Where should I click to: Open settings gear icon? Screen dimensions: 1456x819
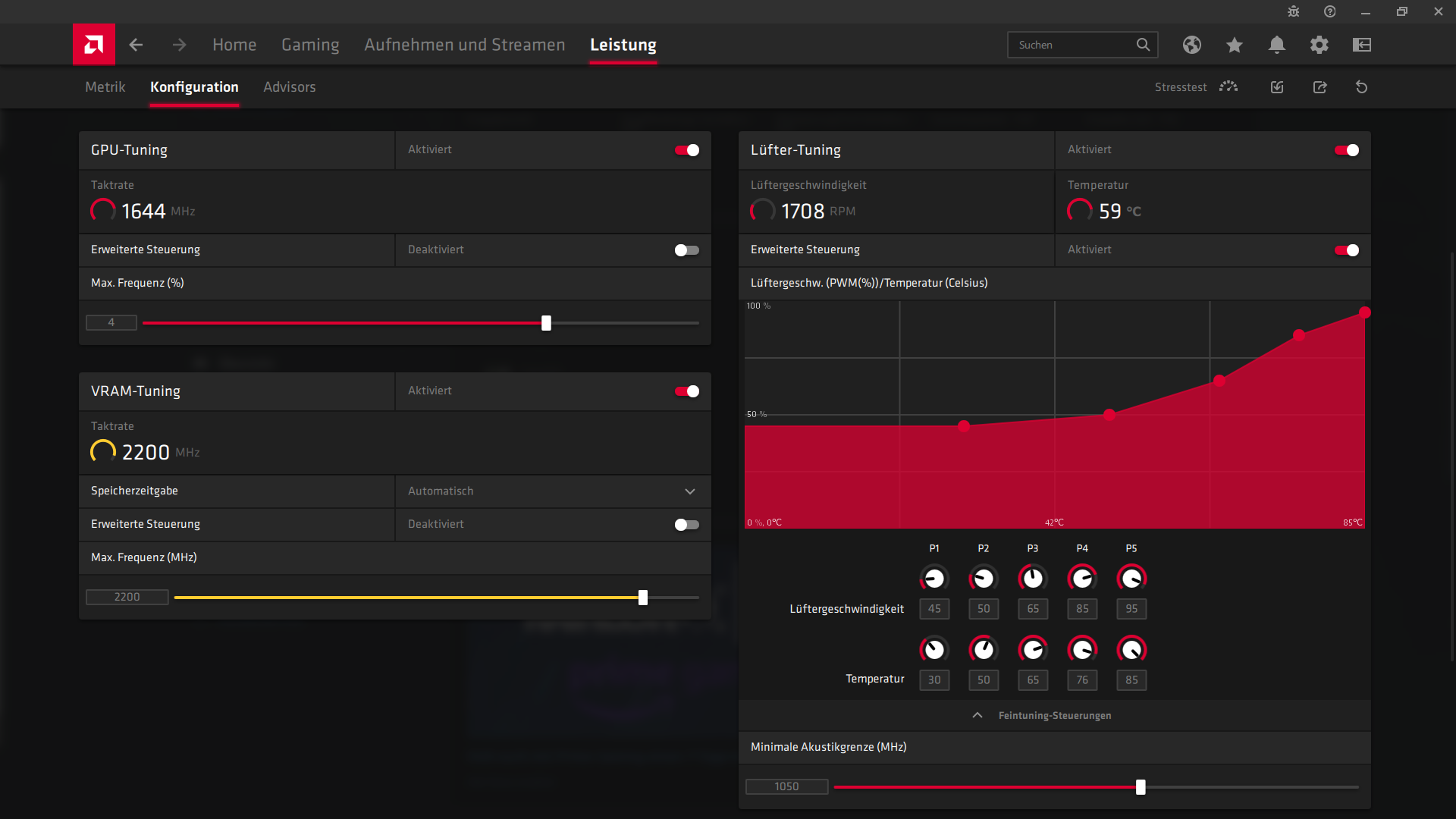click(x=1319, y=45)
